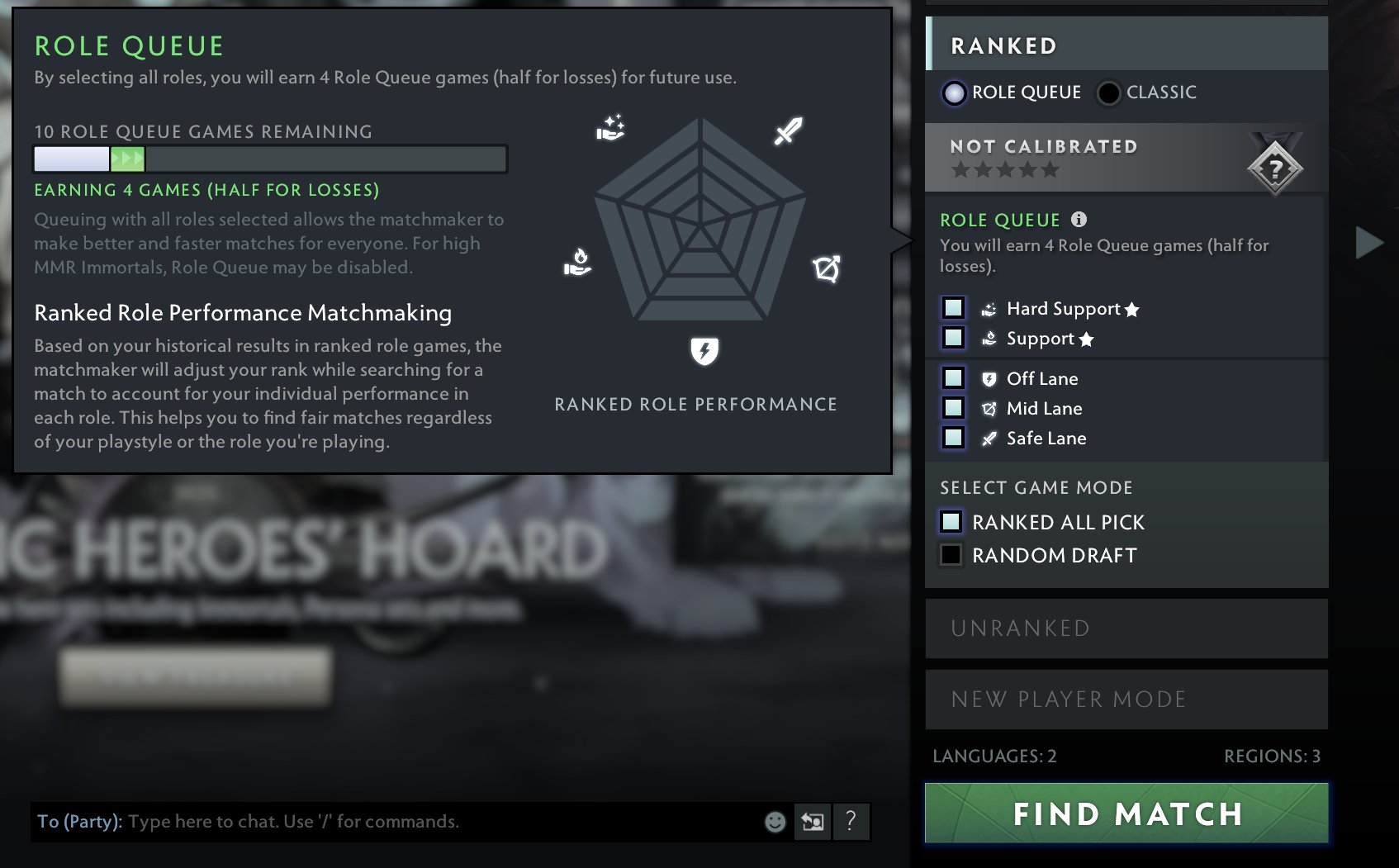Enable the Random Draft game mode

[951, 555]
